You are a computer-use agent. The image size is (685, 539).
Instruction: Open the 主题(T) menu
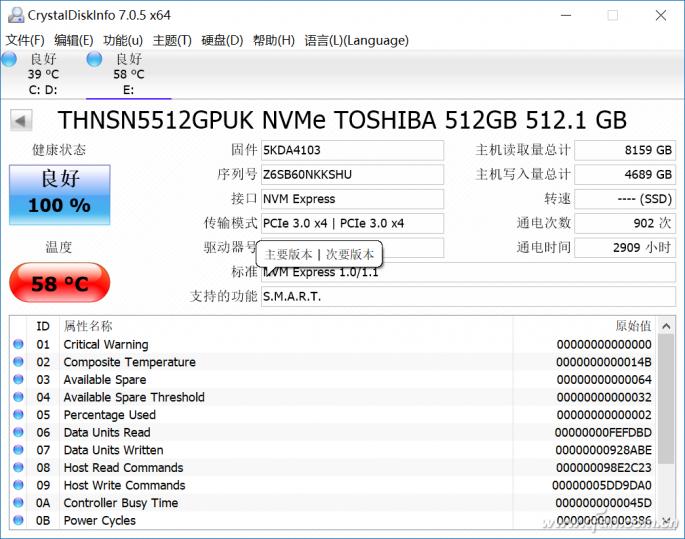point(172,40)
